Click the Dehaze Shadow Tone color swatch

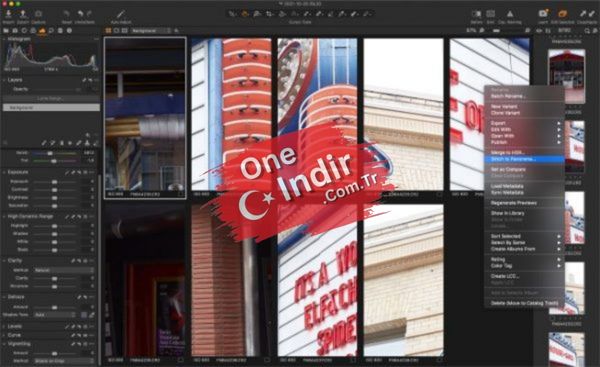[x=84, y=315]
